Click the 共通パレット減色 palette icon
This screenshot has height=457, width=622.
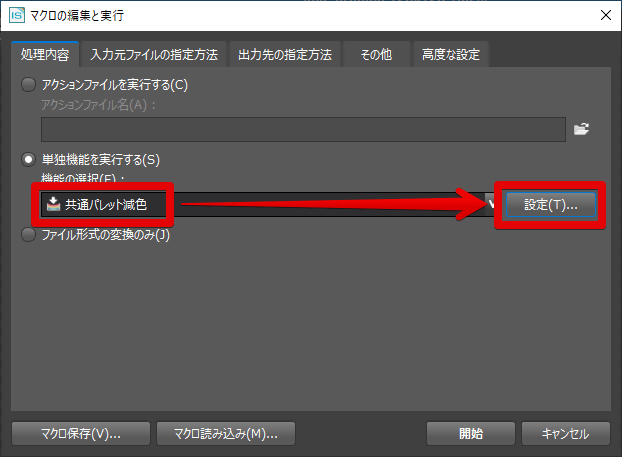[53, 204]
